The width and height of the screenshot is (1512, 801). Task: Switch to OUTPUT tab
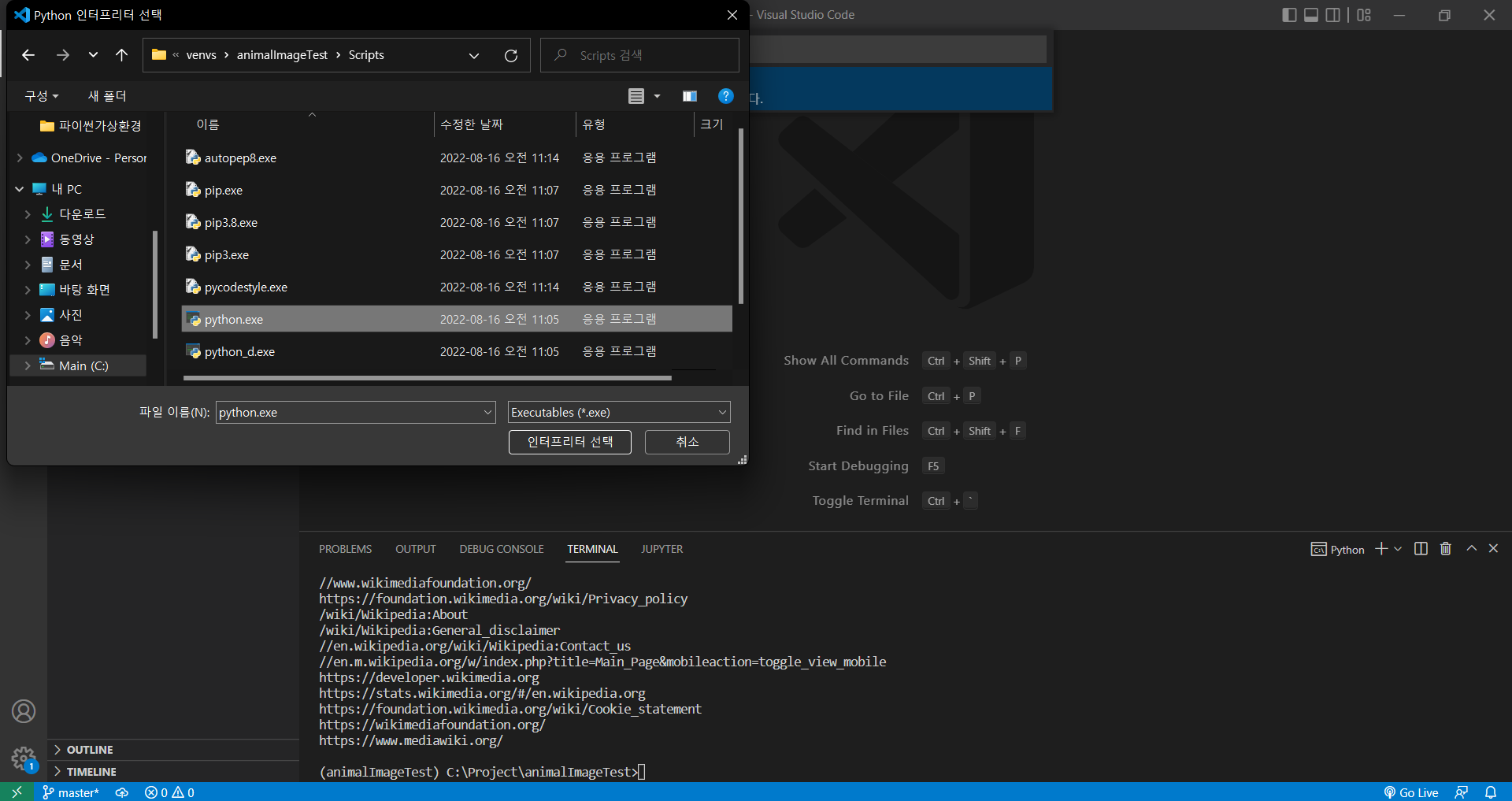click(416, 549)
